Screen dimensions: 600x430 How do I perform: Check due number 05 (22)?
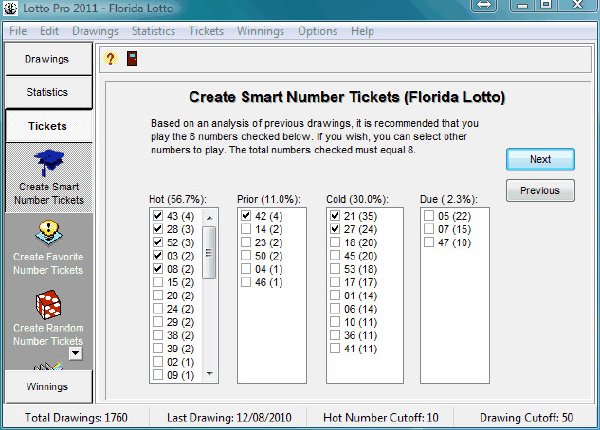[429, 216]
